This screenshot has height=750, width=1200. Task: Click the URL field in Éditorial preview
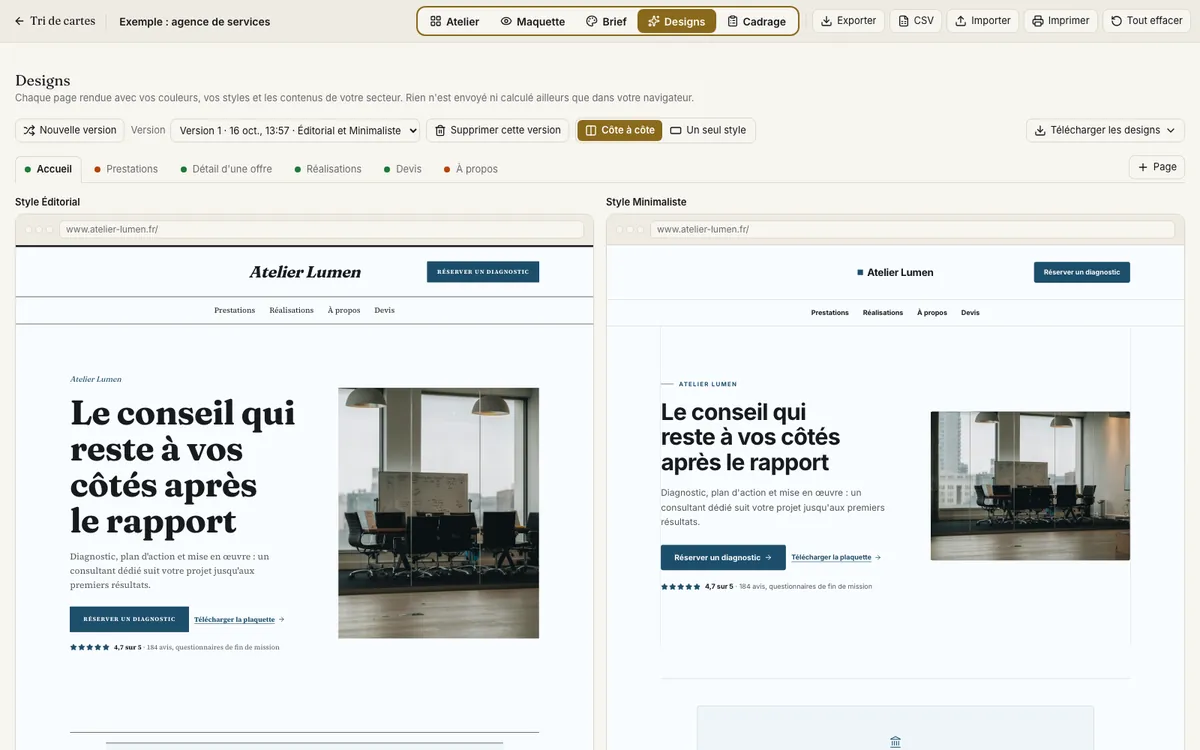(x=321, y=229)
